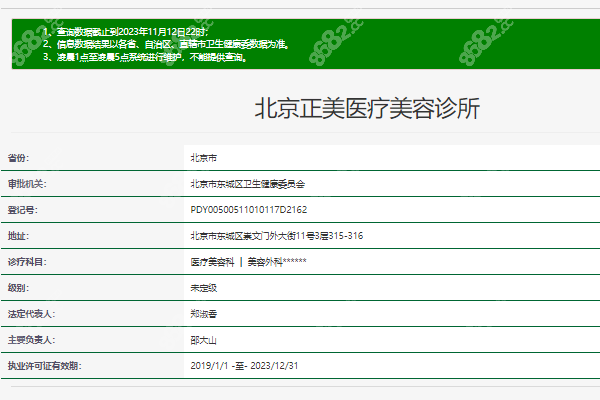Click notice line two about 卫生健康委数据为准
This screenshot has height=400, width=600.
point(166,44)
